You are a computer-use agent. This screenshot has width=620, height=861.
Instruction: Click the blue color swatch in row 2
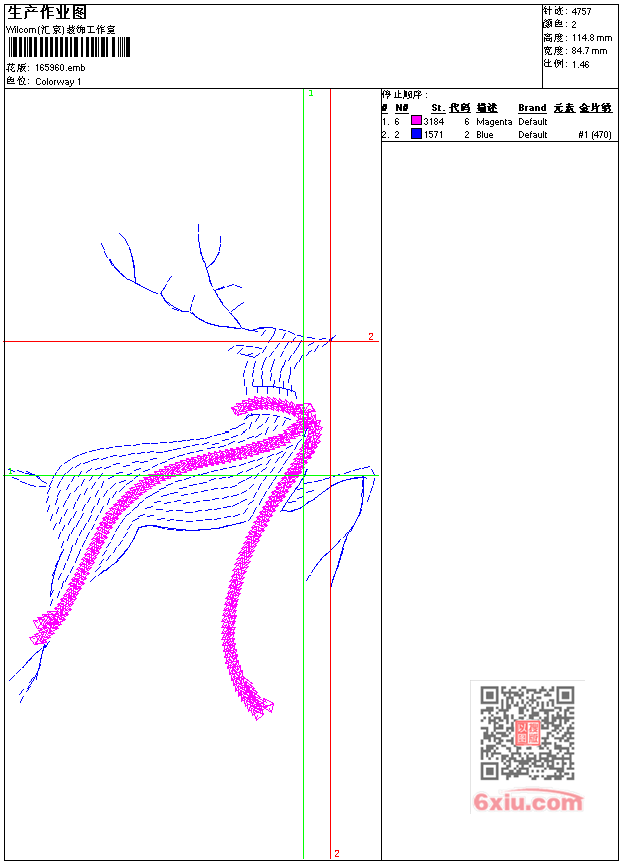[x=416, y=133]
